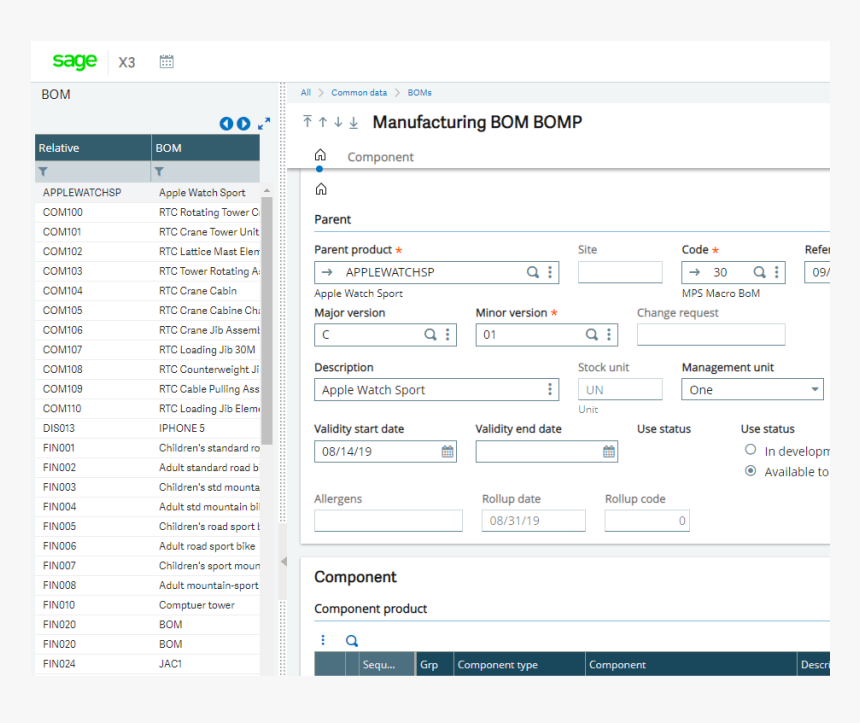
Task: Select the FIN024 JAC1 row
Action: pos(148,664)
